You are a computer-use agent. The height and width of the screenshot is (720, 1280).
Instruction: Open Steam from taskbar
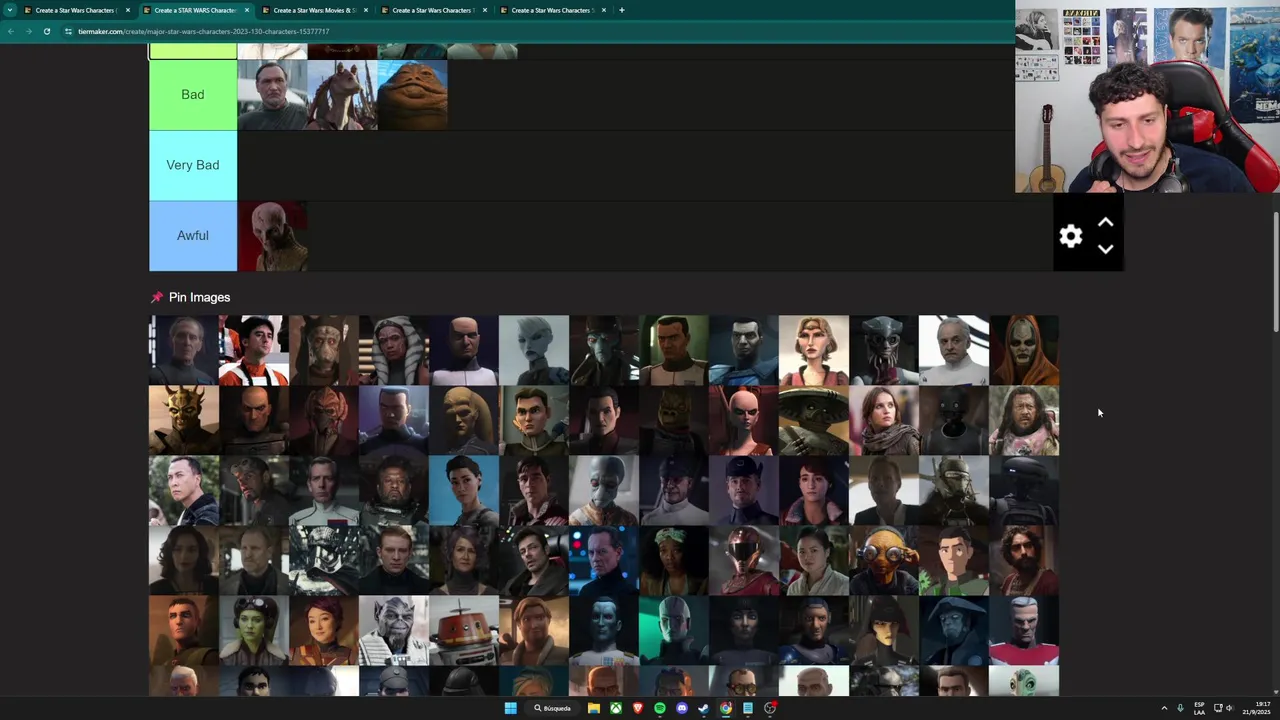pyautogui.click(x=704, y=708)
